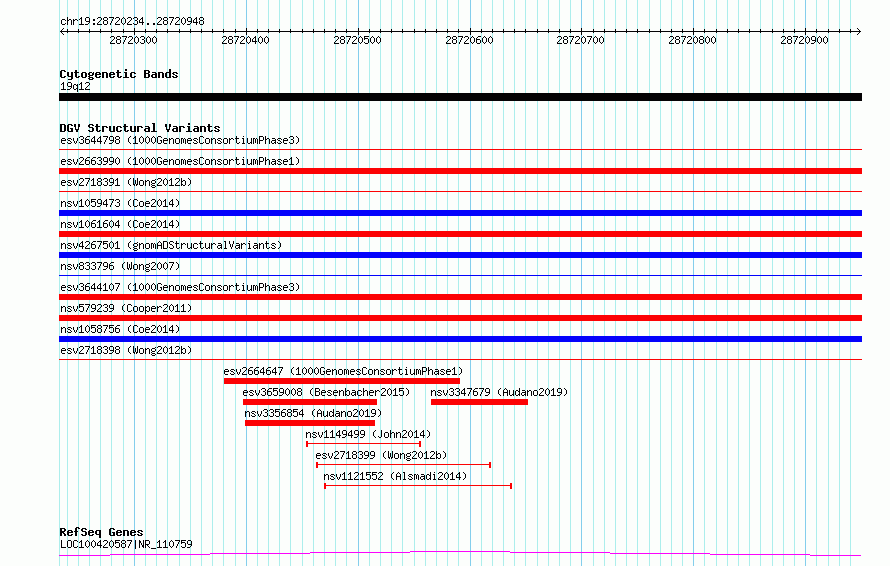
Task: Click ruler position 28720600
Action: coord(469,40)
